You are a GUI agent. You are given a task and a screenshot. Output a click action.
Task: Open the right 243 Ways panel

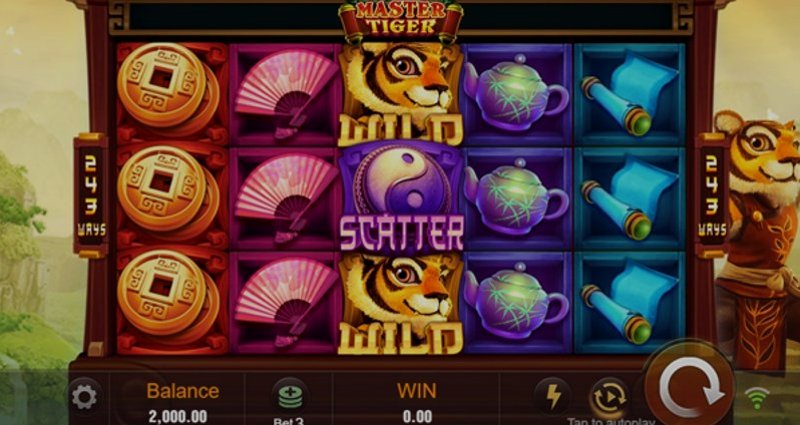713,195
